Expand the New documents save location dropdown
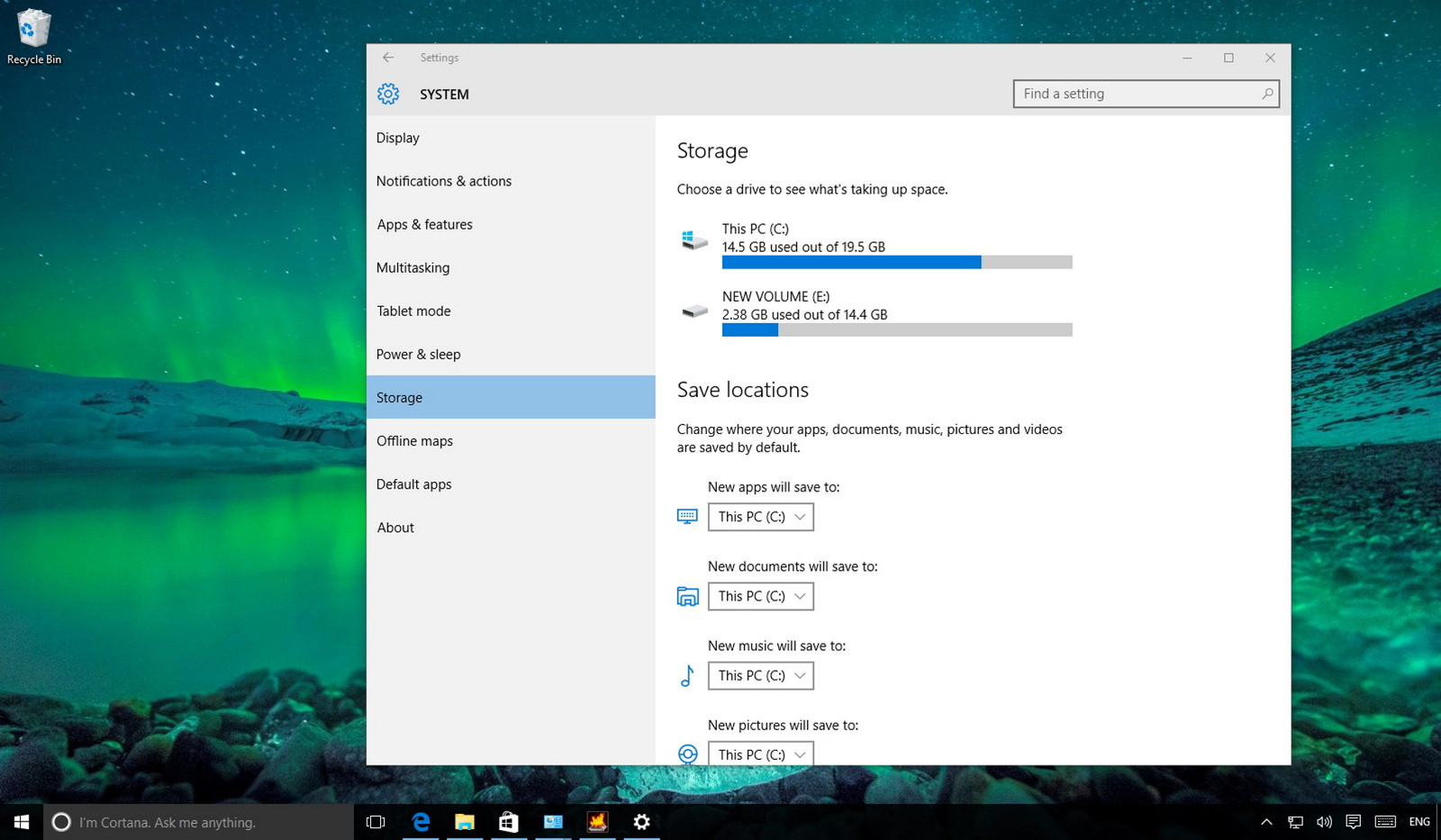Screen dimensions: 1441x840 (761, 596)
